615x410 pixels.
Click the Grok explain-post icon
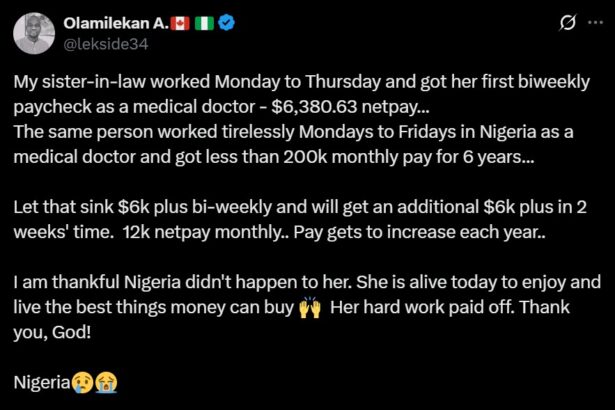pyautogui.click(x=566, y=23)
